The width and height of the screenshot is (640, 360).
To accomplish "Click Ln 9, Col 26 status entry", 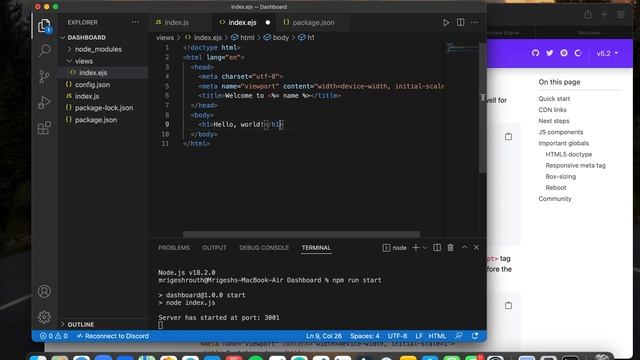I will 324,336.
